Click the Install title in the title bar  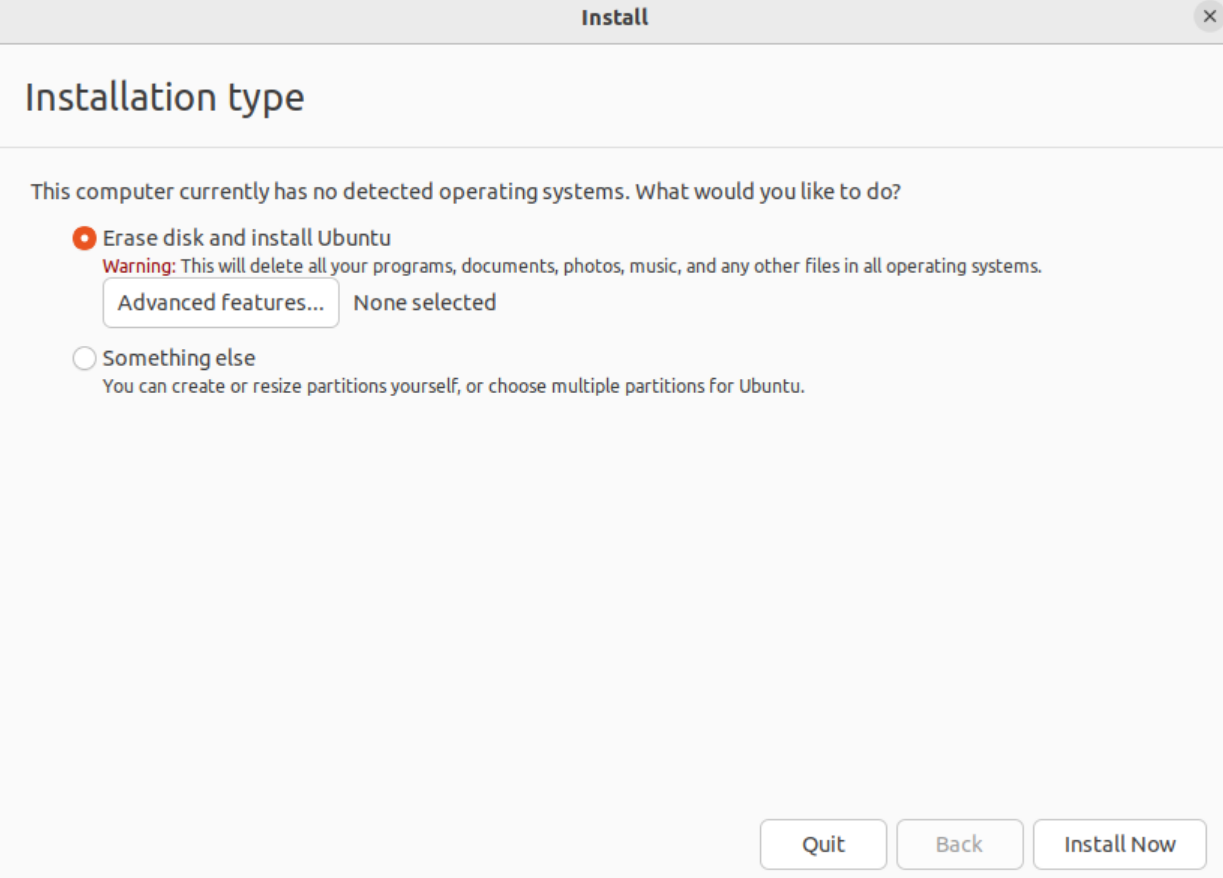[615, 17]
